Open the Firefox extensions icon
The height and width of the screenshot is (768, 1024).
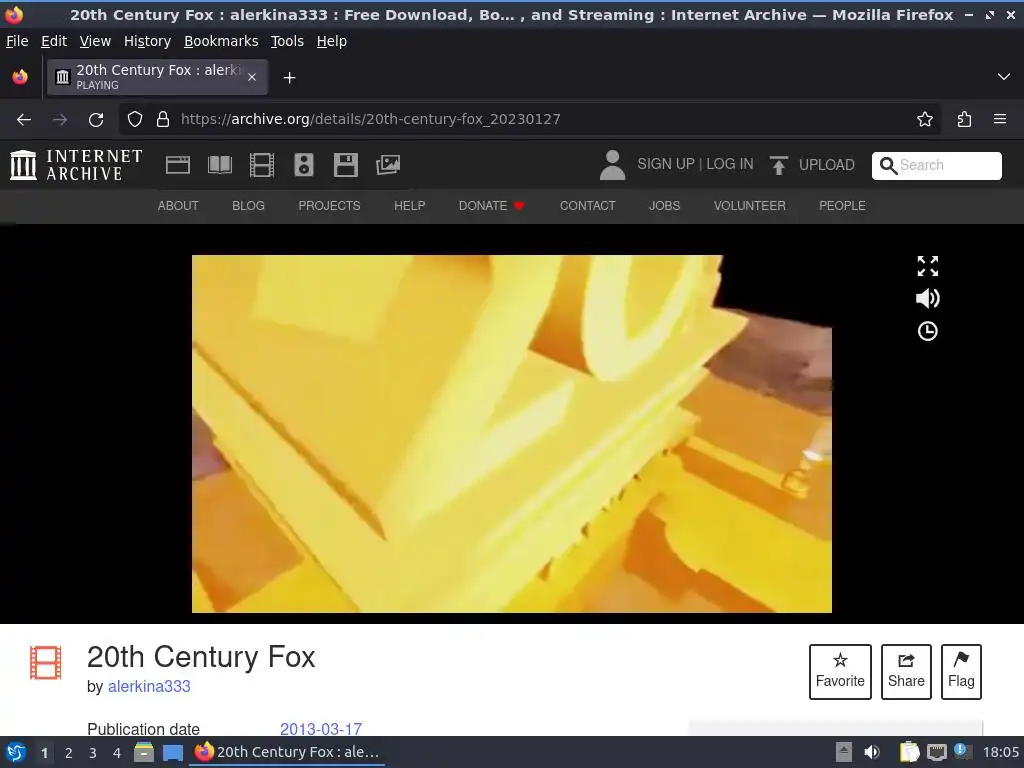click(964, 119)
